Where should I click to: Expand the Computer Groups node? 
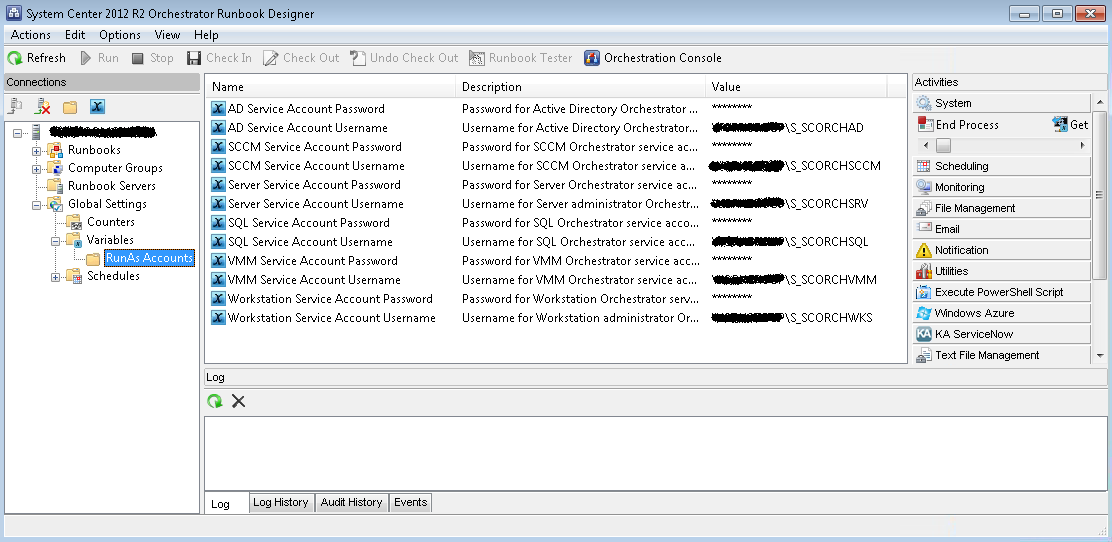tap(36, 169)
